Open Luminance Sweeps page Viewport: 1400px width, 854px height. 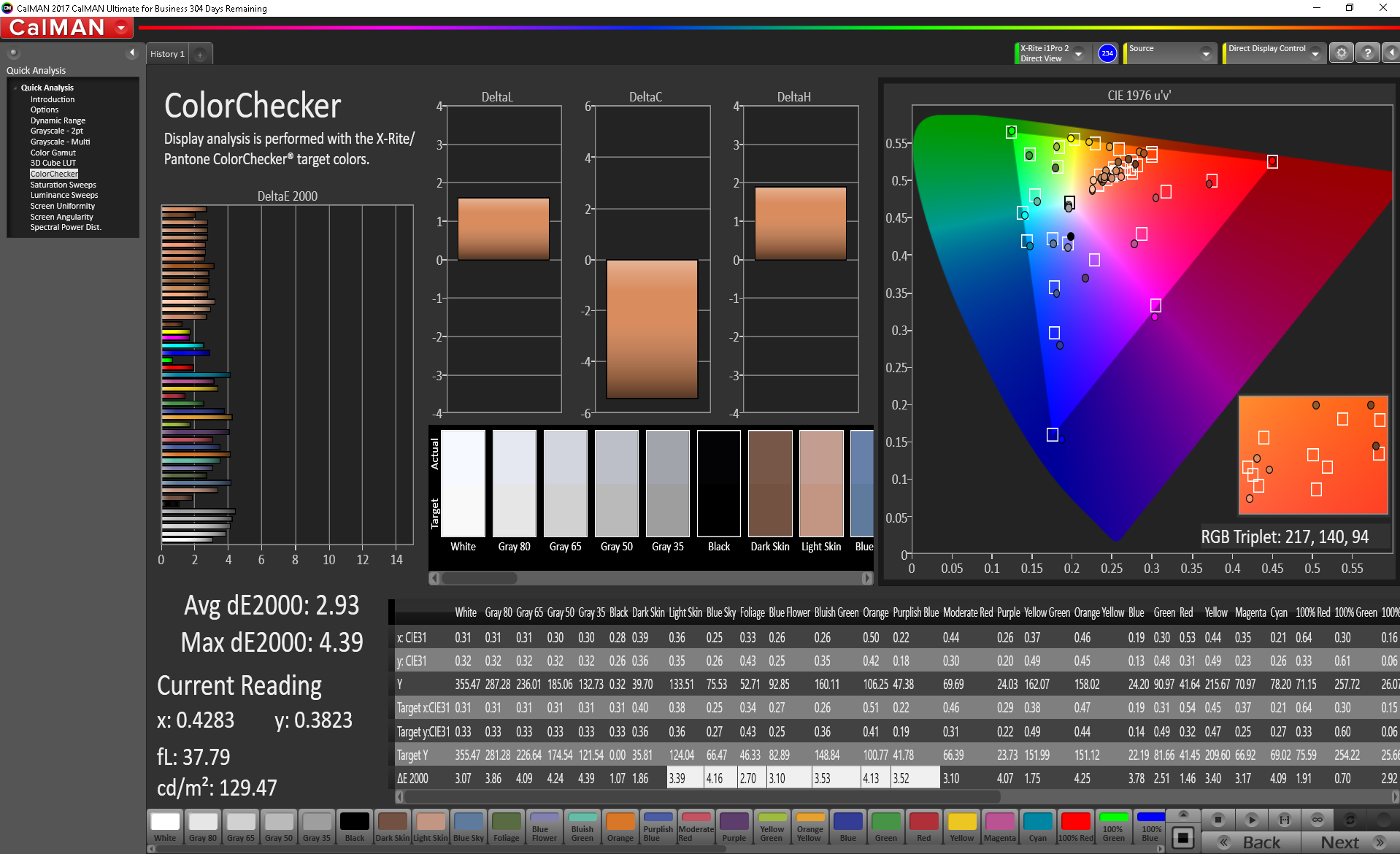click(64, 195)
